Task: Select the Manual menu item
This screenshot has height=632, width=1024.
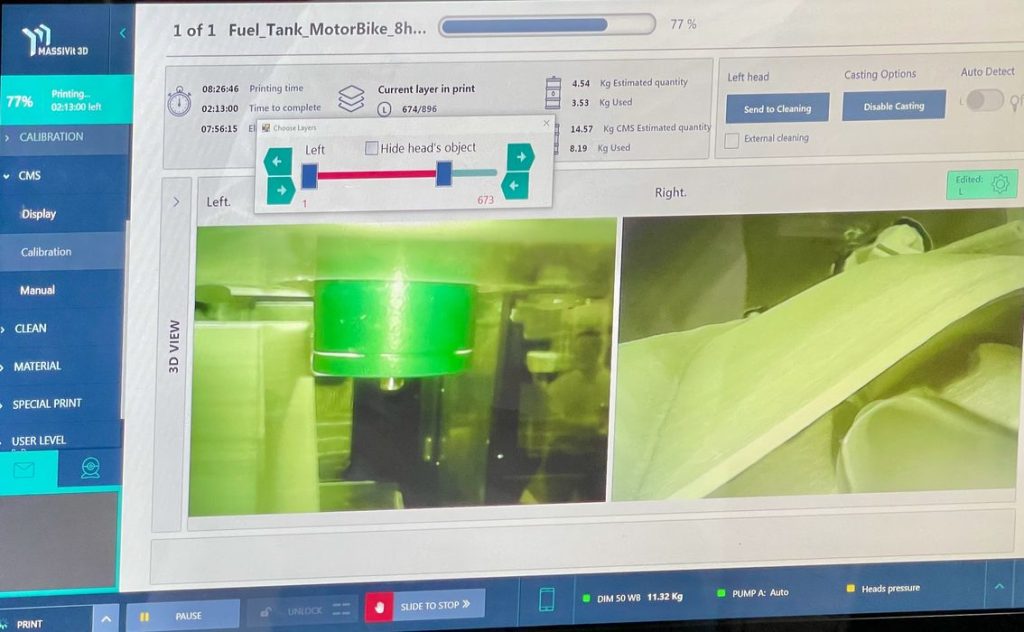Action: pyautogui.click(x=37, y=290)
